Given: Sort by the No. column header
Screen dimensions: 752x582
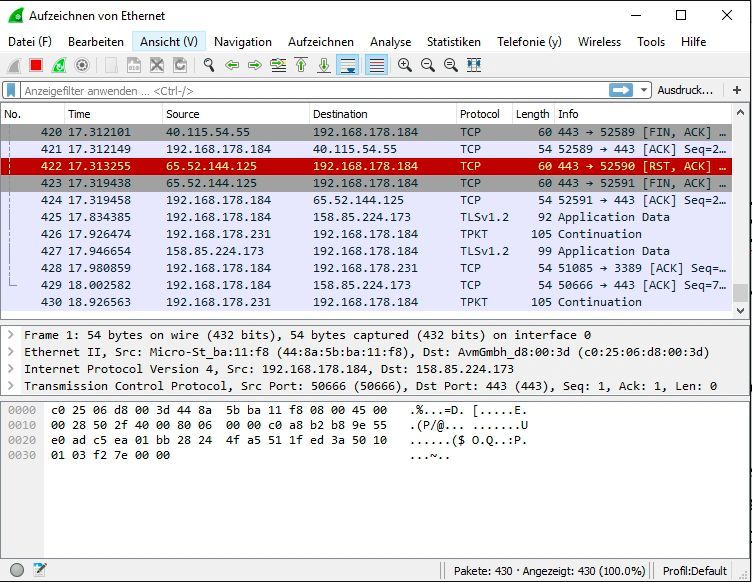Looking at the screenshot, I should (32, 114).
